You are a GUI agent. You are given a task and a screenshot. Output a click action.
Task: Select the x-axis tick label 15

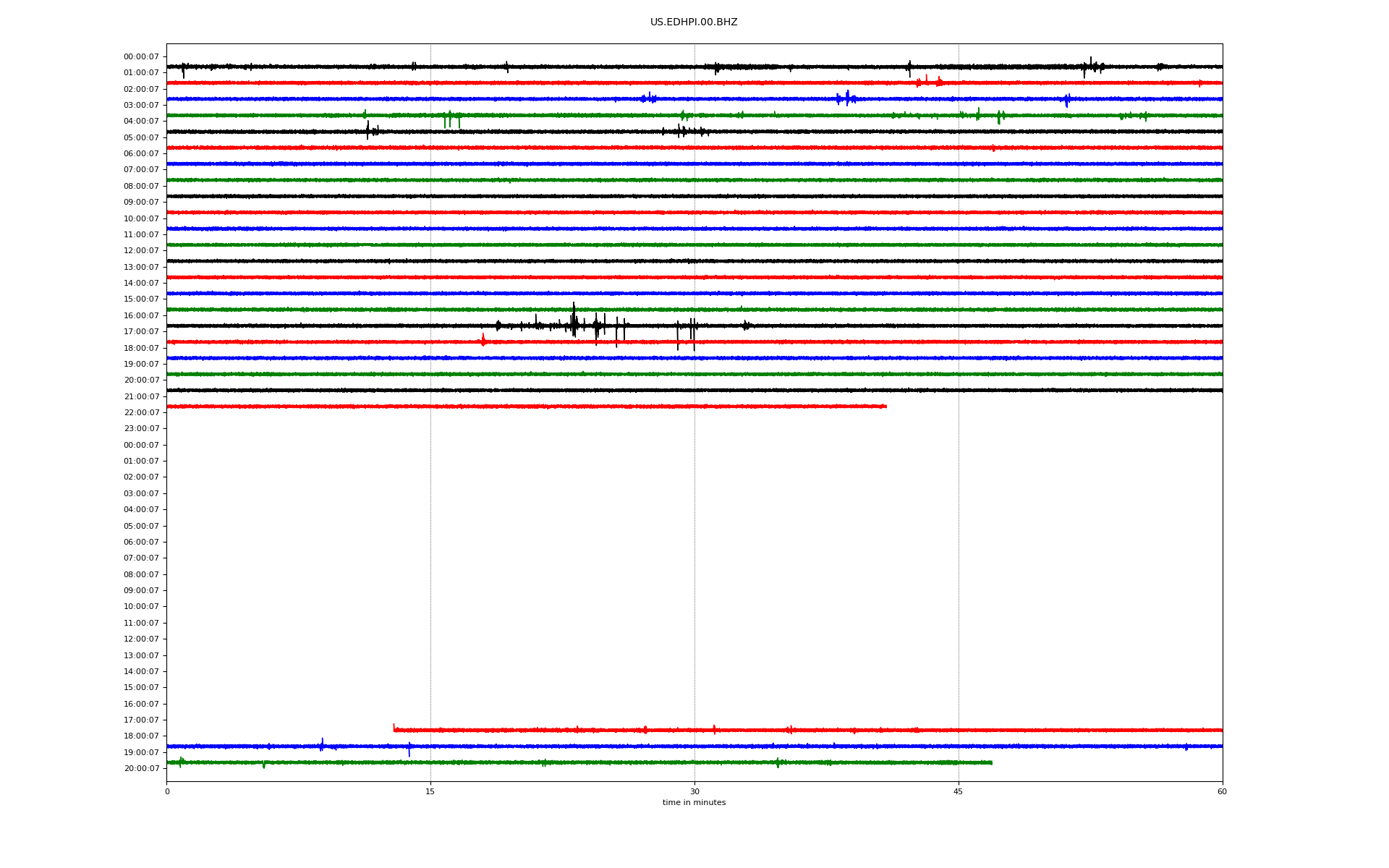430,791
